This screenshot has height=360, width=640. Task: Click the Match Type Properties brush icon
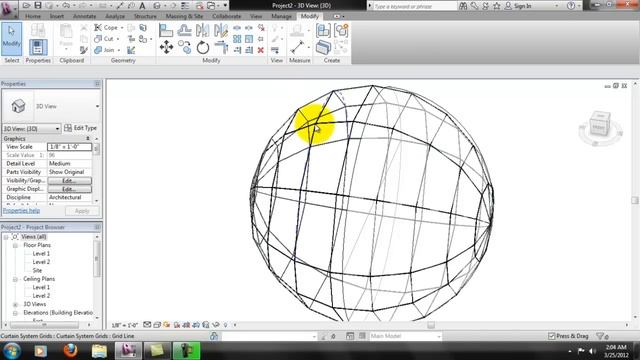pyautogui.click(x=84, y=50)
